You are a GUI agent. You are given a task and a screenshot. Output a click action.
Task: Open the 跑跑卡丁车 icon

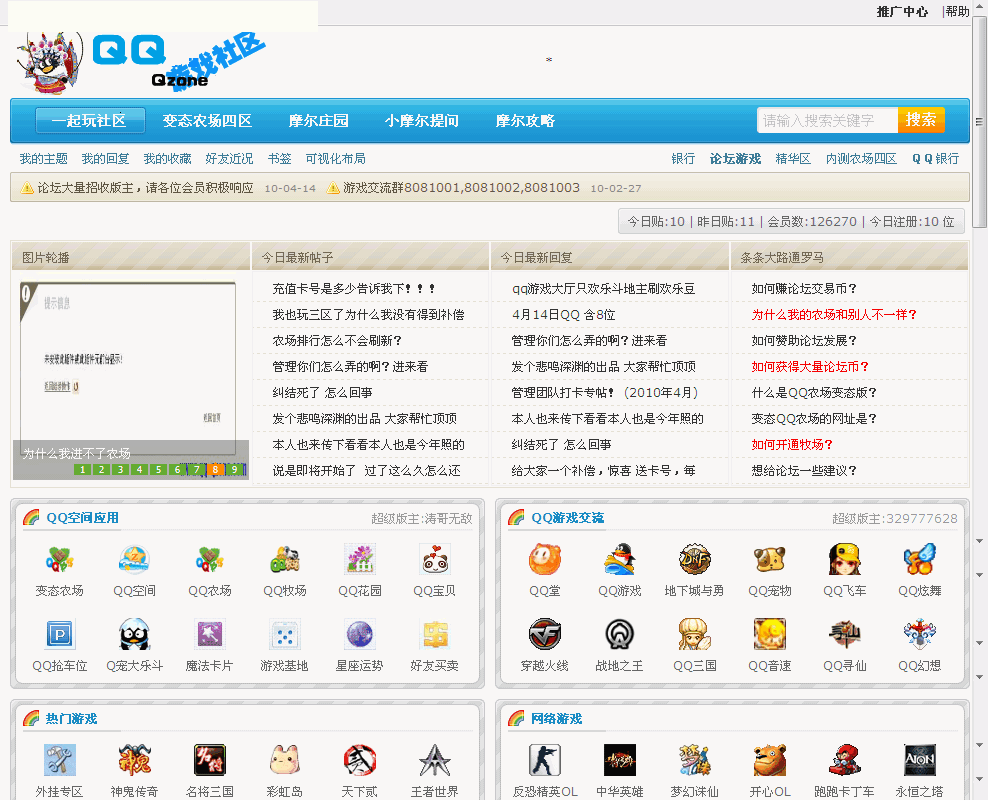(845, 760)
